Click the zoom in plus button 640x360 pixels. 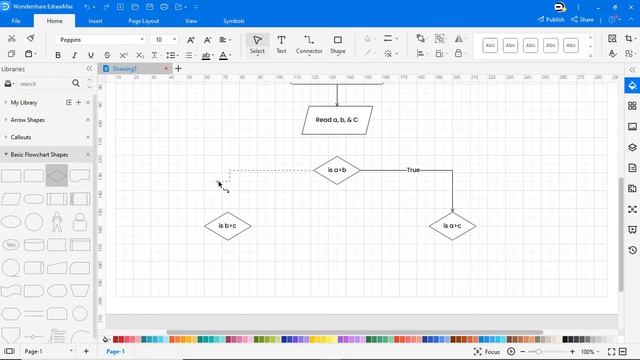[572, 351]
